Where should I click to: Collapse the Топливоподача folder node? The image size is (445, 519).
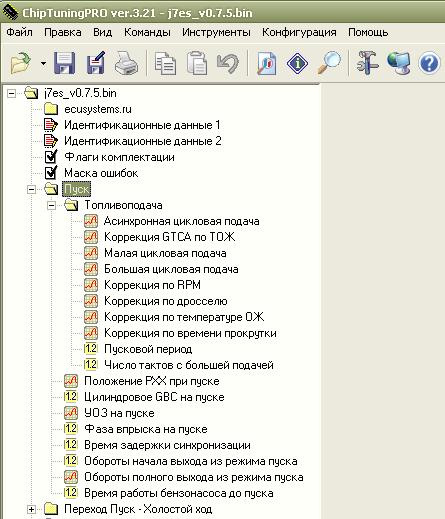click(x=51, y=205)
